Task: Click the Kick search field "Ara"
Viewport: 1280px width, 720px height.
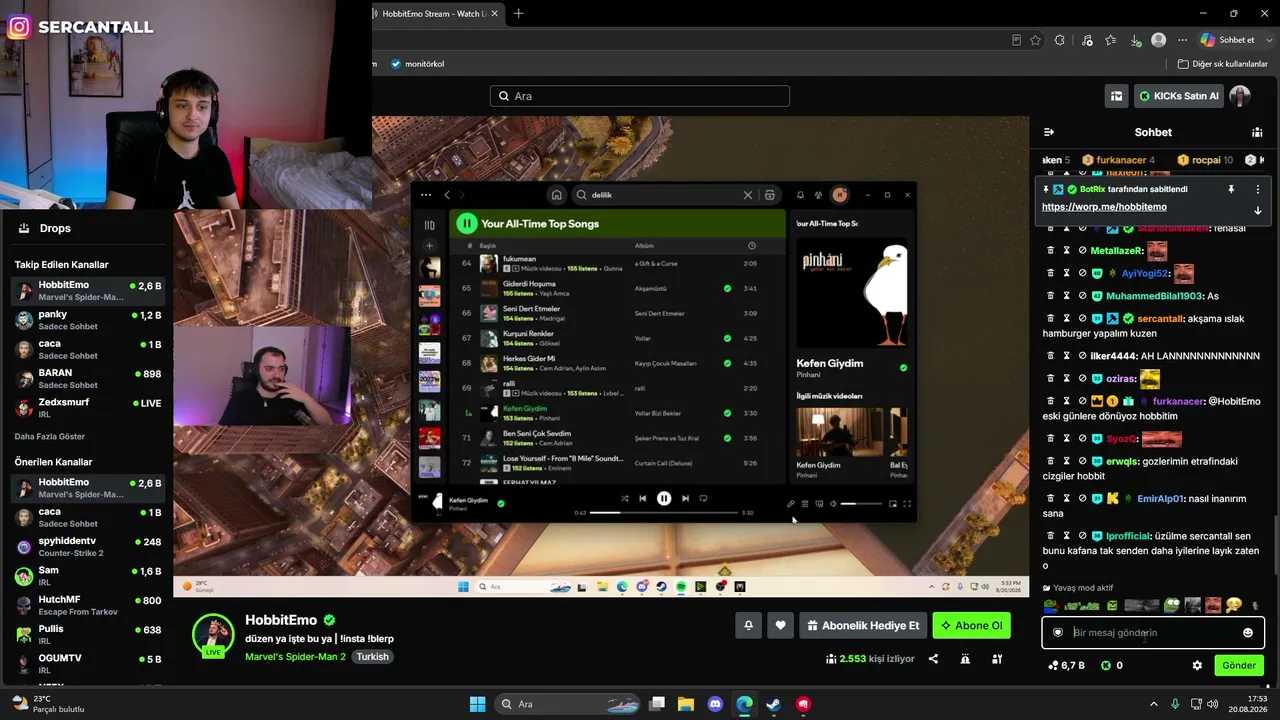Action: 640,96
